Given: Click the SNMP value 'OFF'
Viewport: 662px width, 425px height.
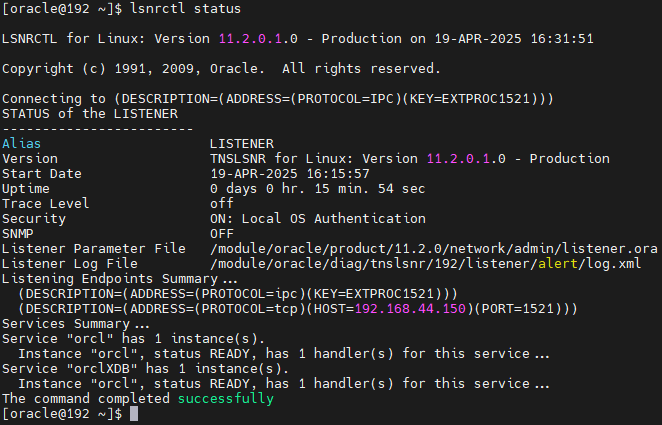Looking at the screenshot, I should tap(222, 233).
